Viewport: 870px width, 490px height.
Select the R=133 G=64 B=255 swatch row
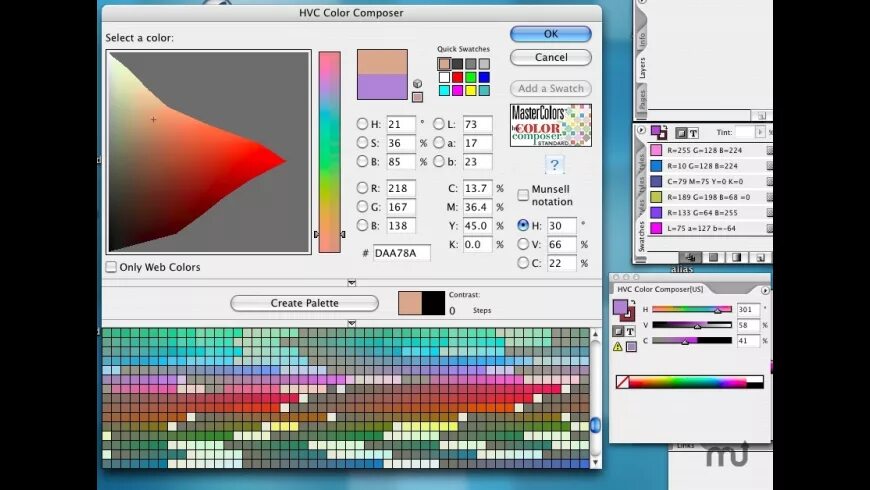711,213
